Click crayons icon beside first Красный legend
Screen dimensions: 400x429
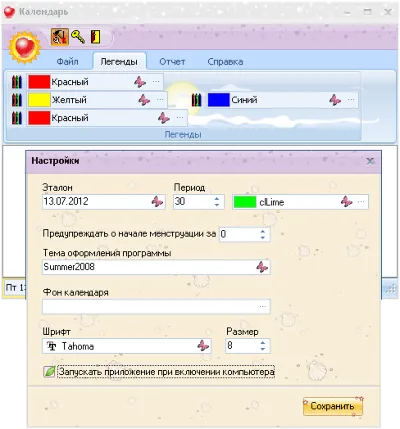click(x=17, y=82)
